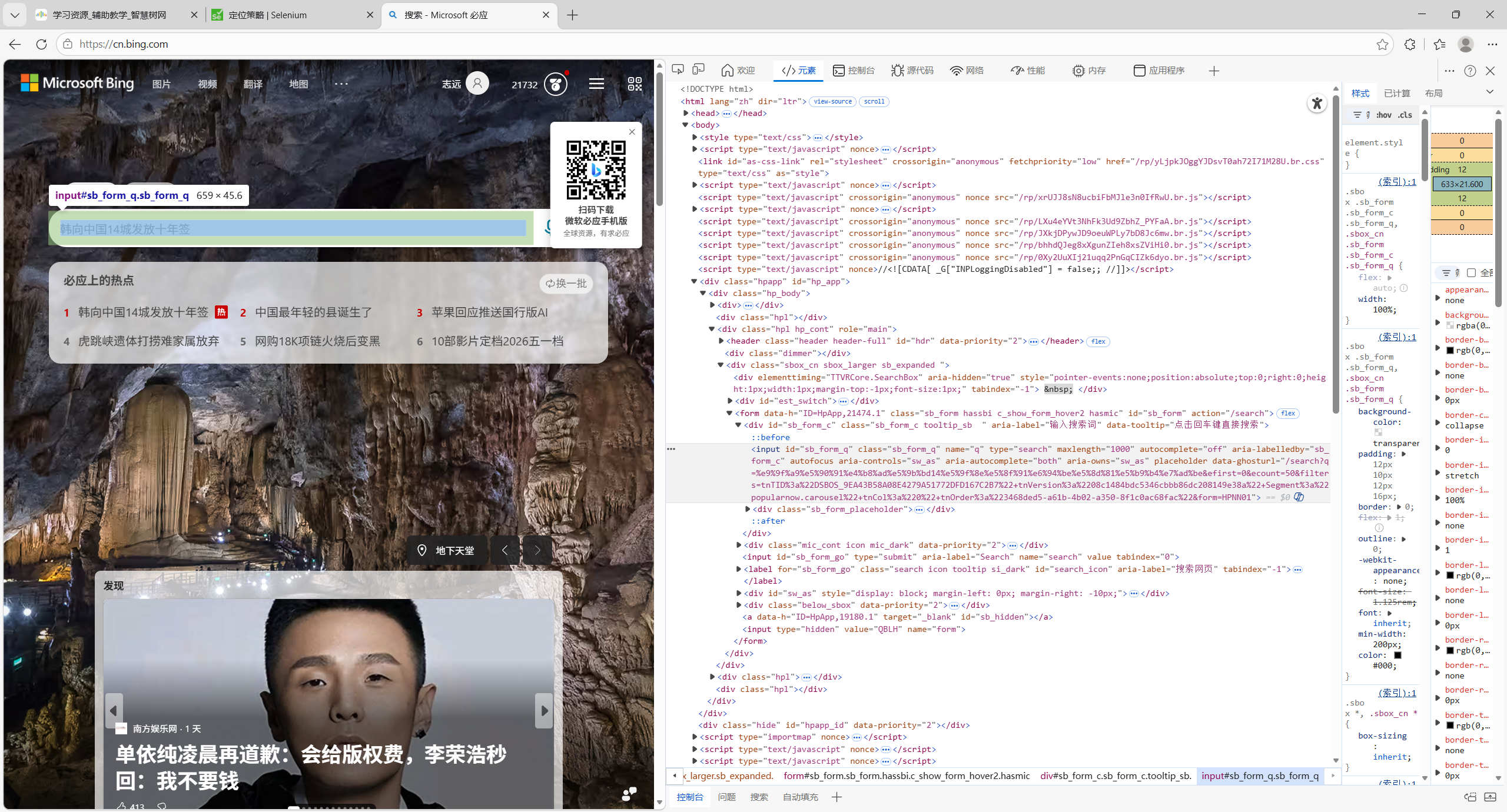Toggle the .cls class editor button
The width and height of the screenshot is (1507, 812).
click(1405, 115)
